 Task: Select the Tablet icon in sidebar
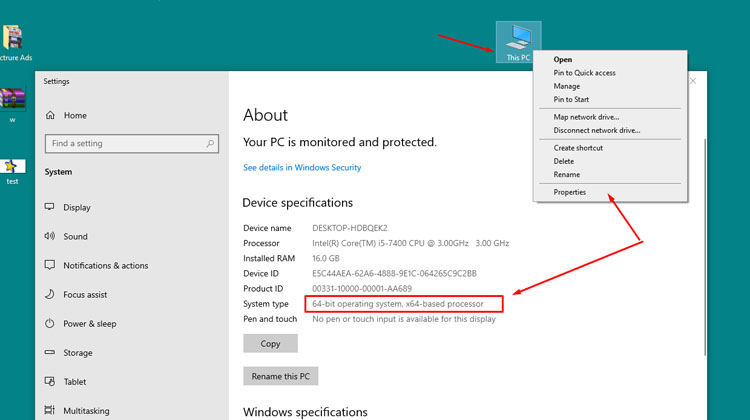(49, 382)
